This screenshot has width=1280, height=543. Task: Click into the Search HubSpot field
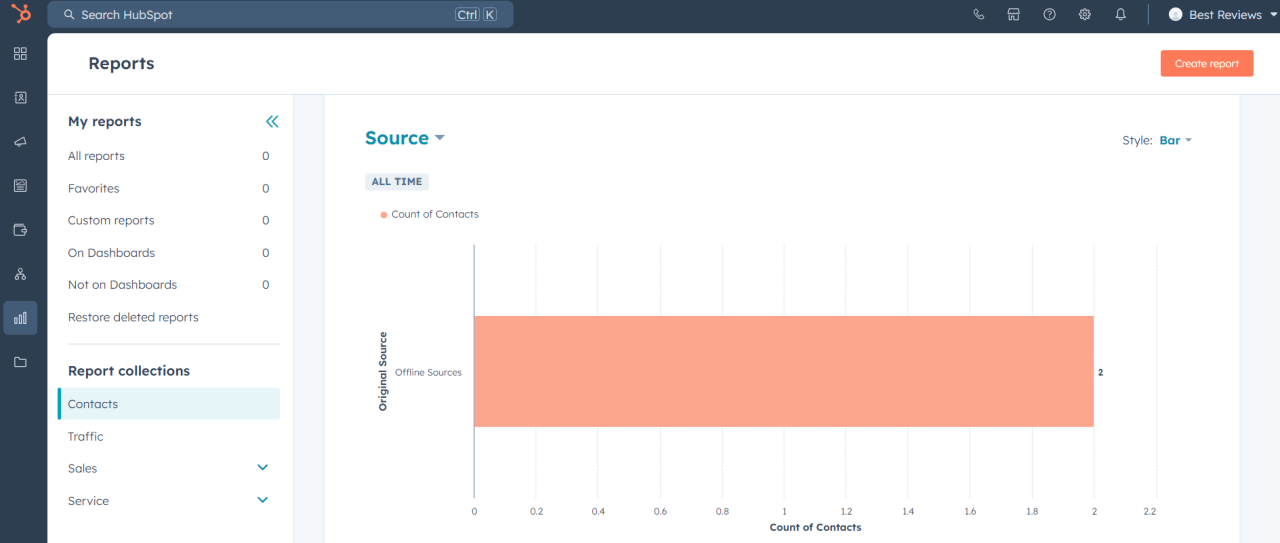(x=280, y=15)
